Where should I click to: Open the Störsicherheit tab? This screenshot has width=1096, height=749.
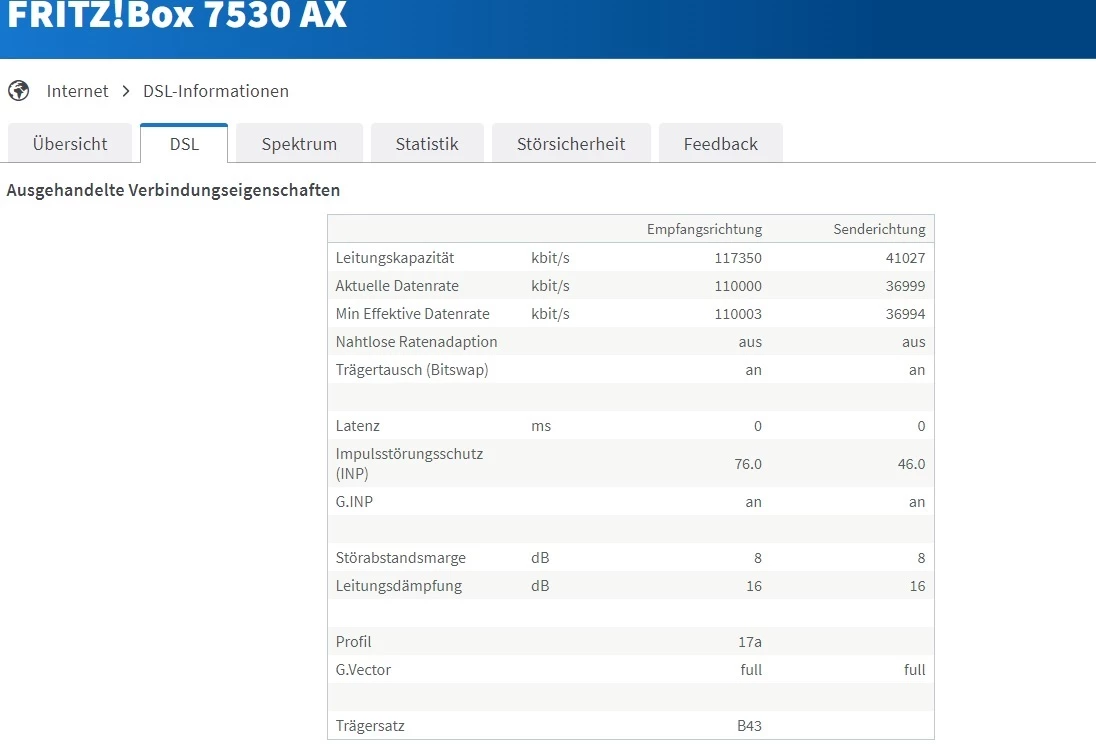pyautogui.click(x=571, y=144)
